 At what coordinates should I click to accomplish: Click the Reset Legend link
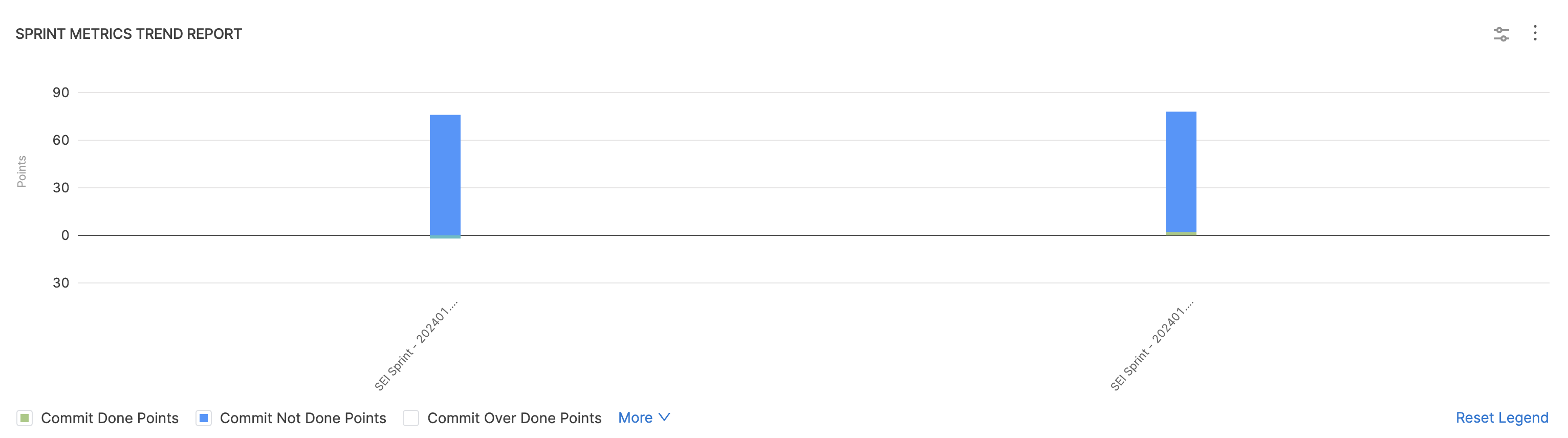pyautogui.click(x=1501, y=418)
